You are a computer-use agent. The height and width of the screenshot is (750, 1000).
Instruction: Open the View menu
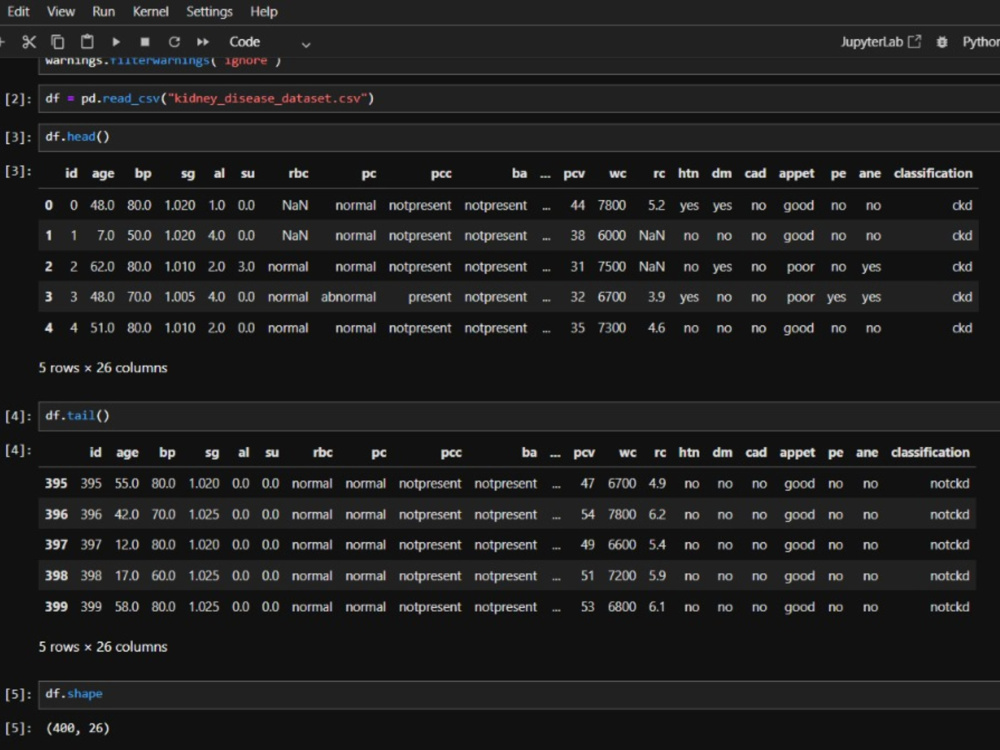(61, 11)
